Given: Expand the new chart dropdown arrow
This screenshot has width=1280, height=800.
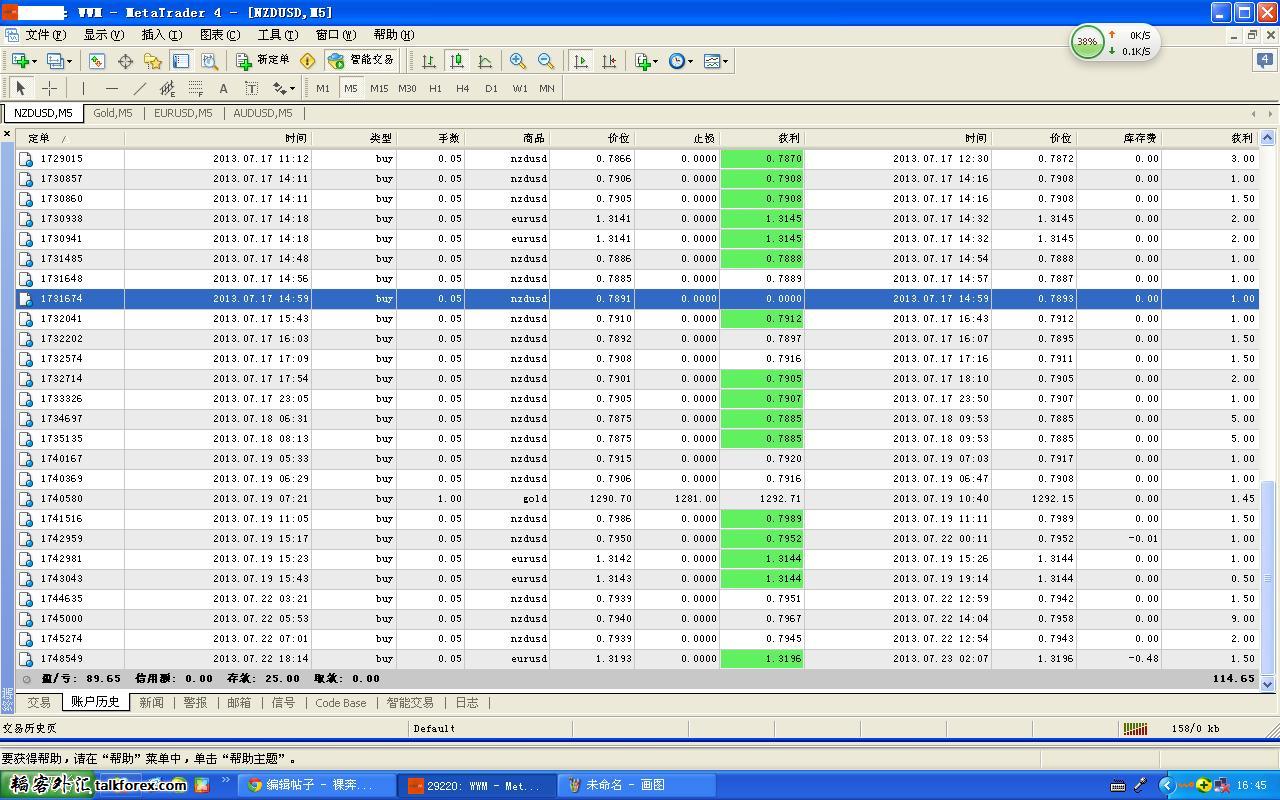Looking at the screenshot, I should [35, 61].
